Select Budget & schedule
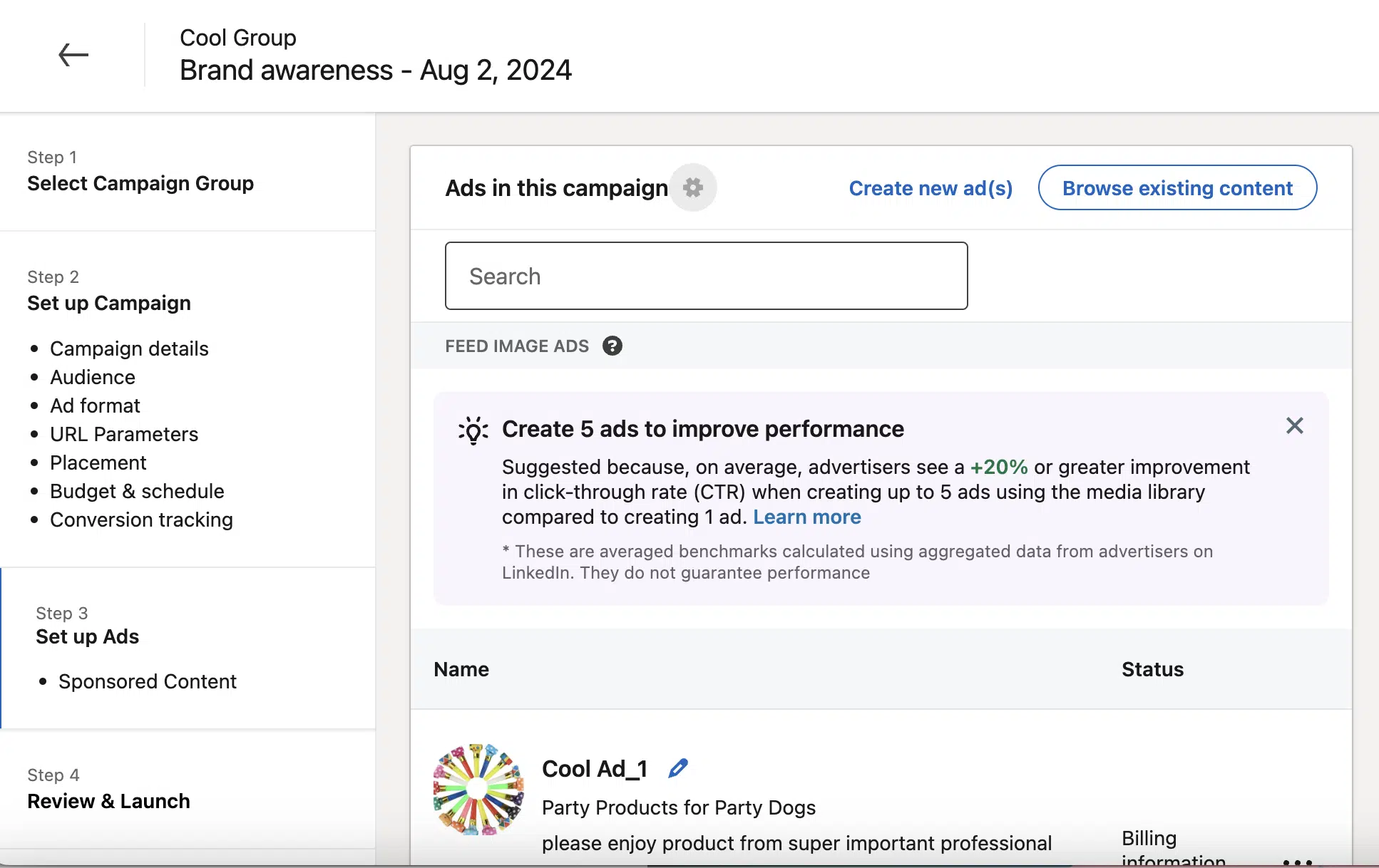The width and height of the screenshot is (1379, 868). click(x=137, y=490)
